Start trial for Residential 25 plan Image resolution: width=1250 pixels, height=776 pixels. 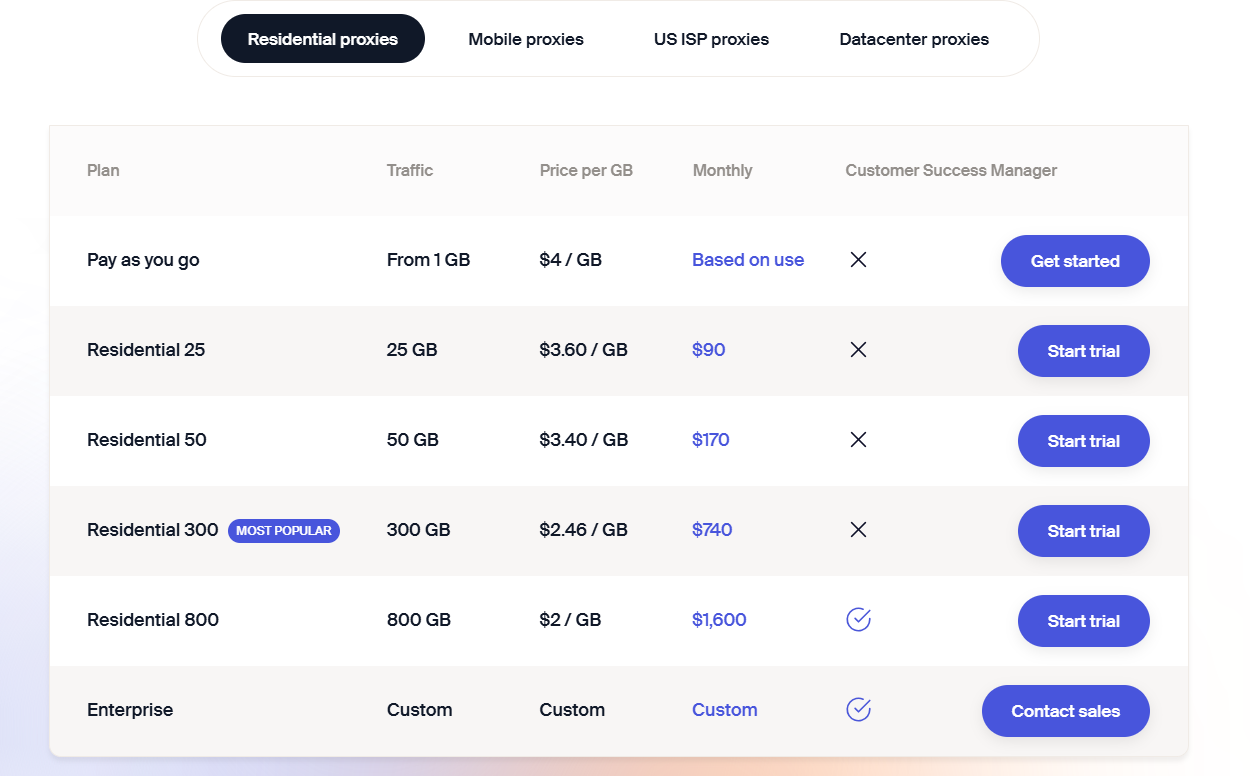[x=1084, y=351]
